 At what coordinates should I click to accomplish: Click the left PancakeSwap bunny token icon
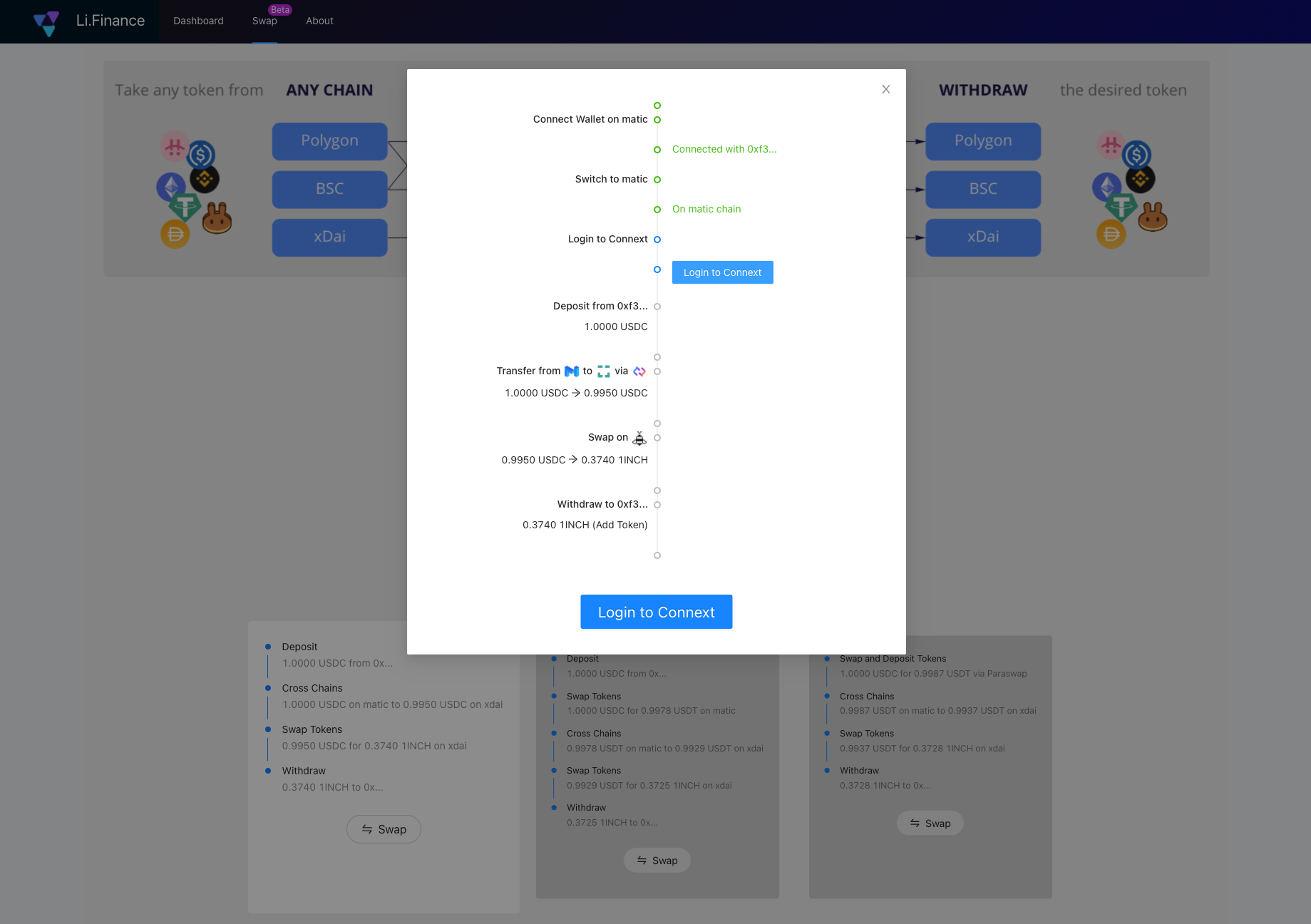[217, 218]
